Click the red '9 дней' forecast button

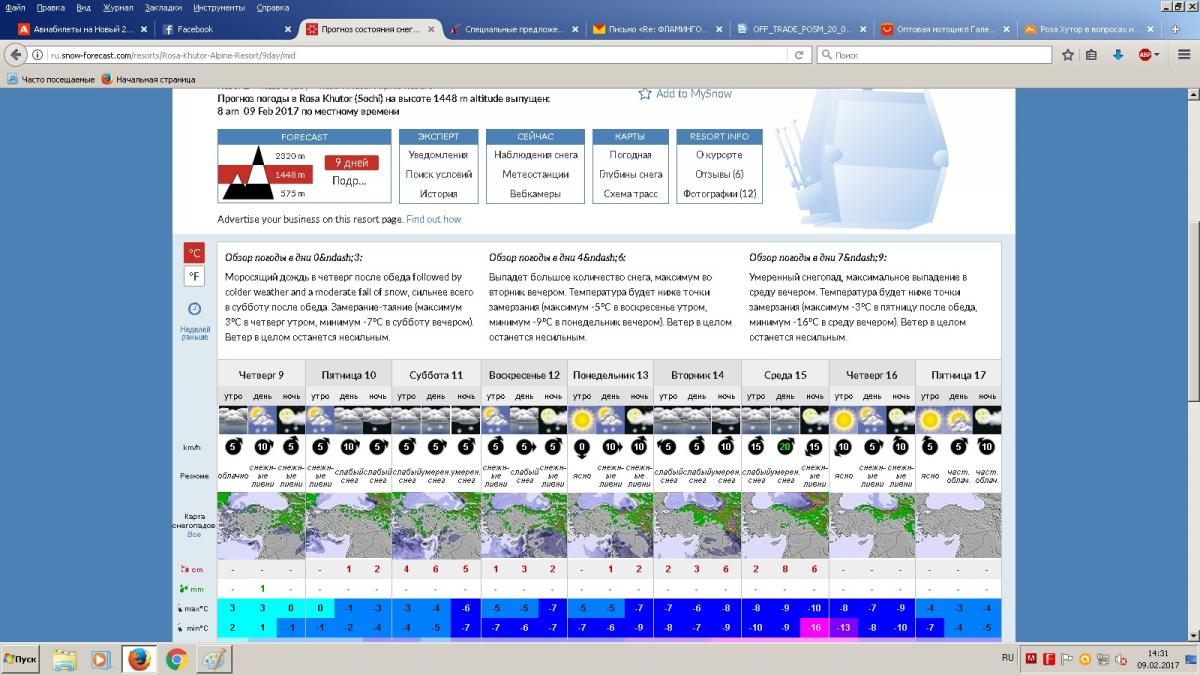[x=351, y=162]
